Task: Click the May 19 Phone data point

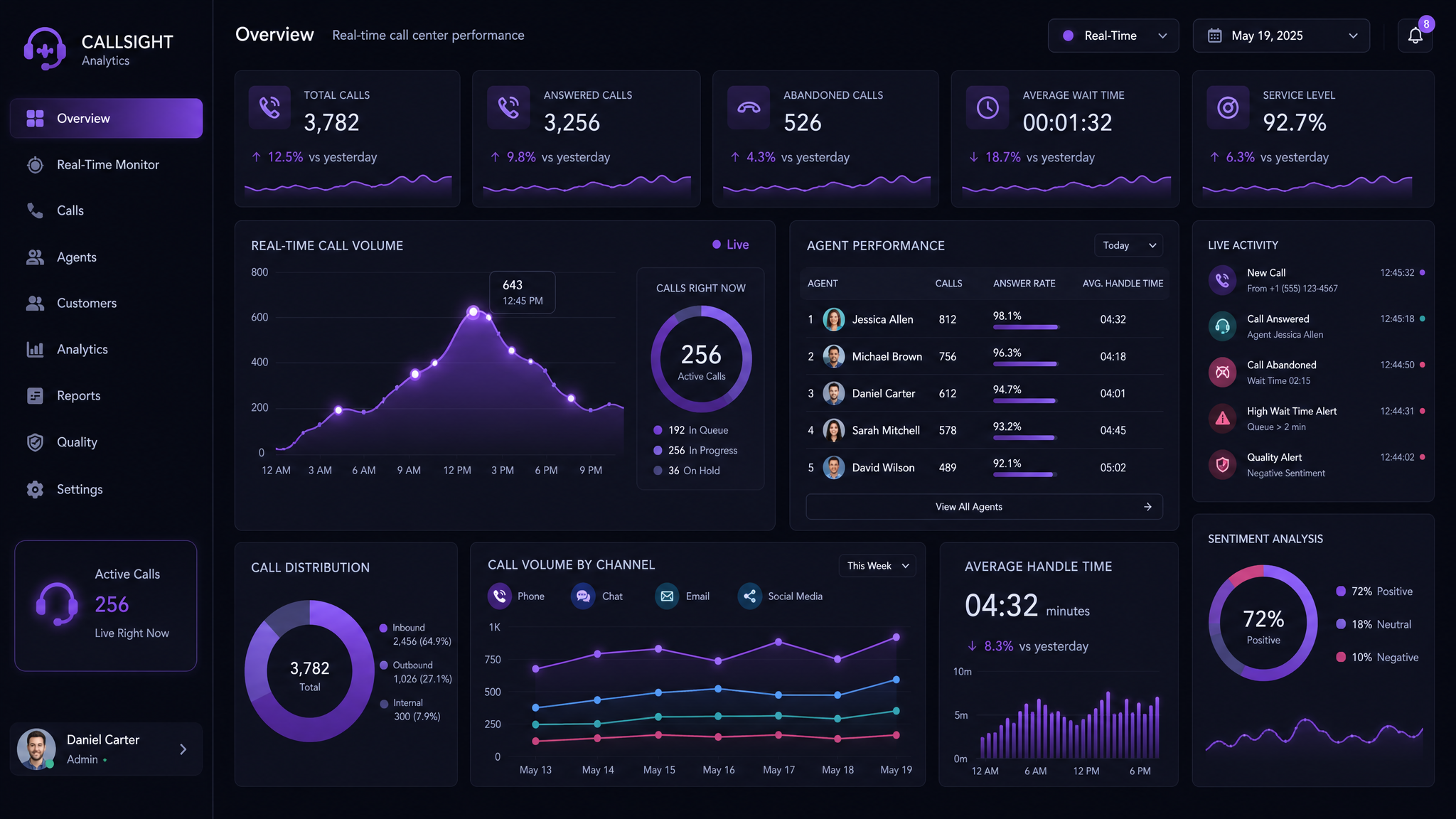Action: pyautogui.click(x=896, y=637)
